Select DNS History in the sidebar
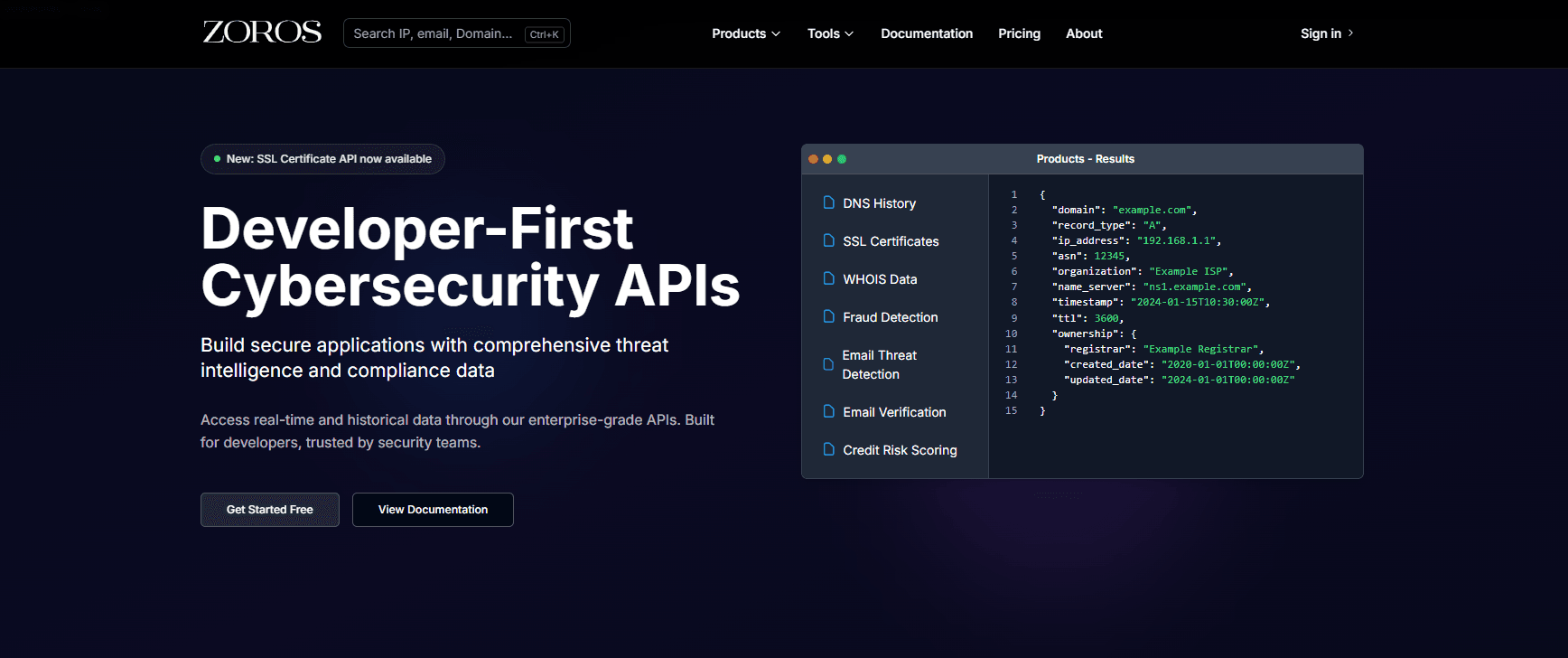1568x658 pixels. (x=879, y=203)
